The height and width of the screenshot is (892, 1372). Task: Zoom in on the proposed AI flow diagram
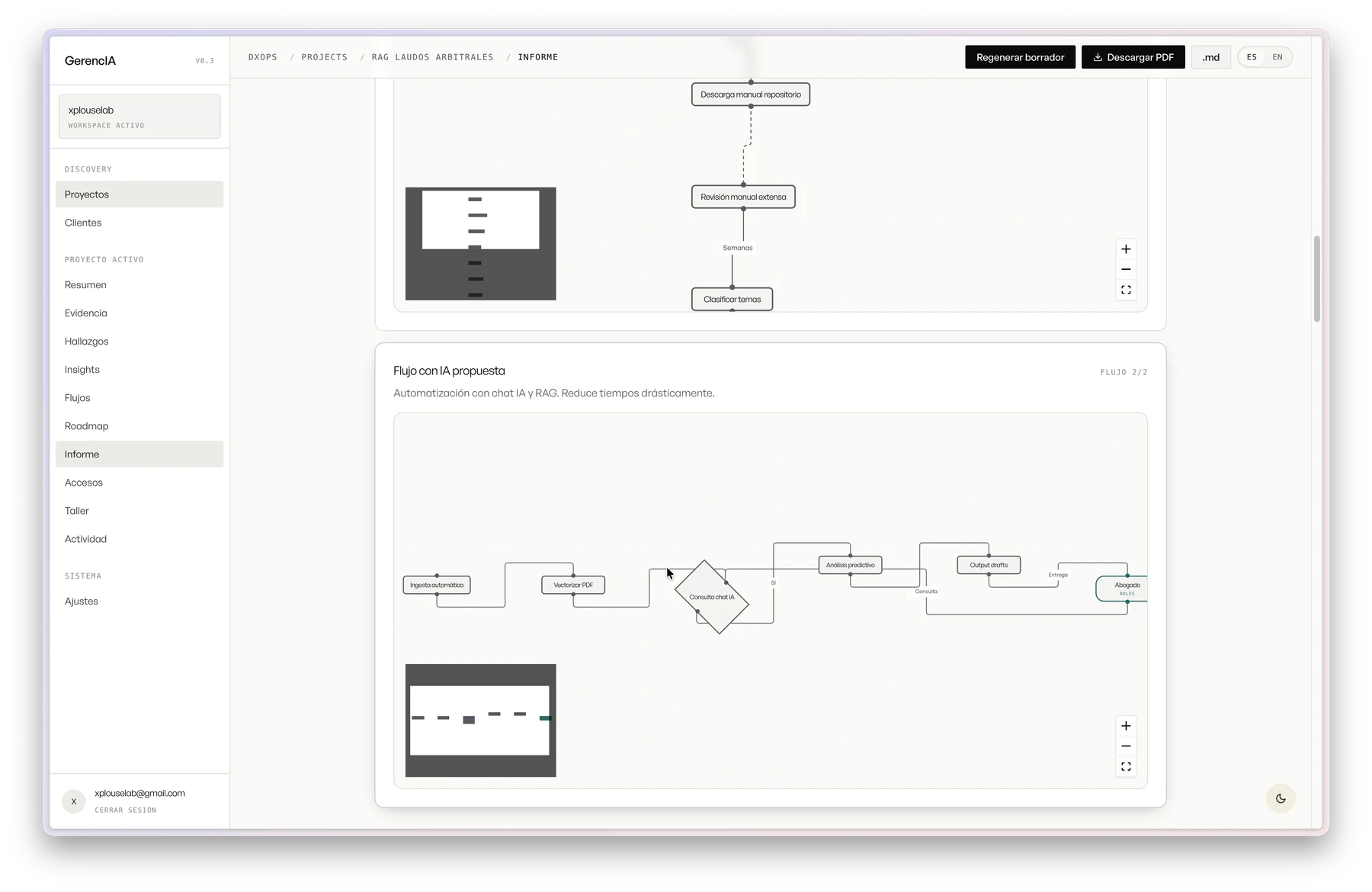coord(1126,726)
